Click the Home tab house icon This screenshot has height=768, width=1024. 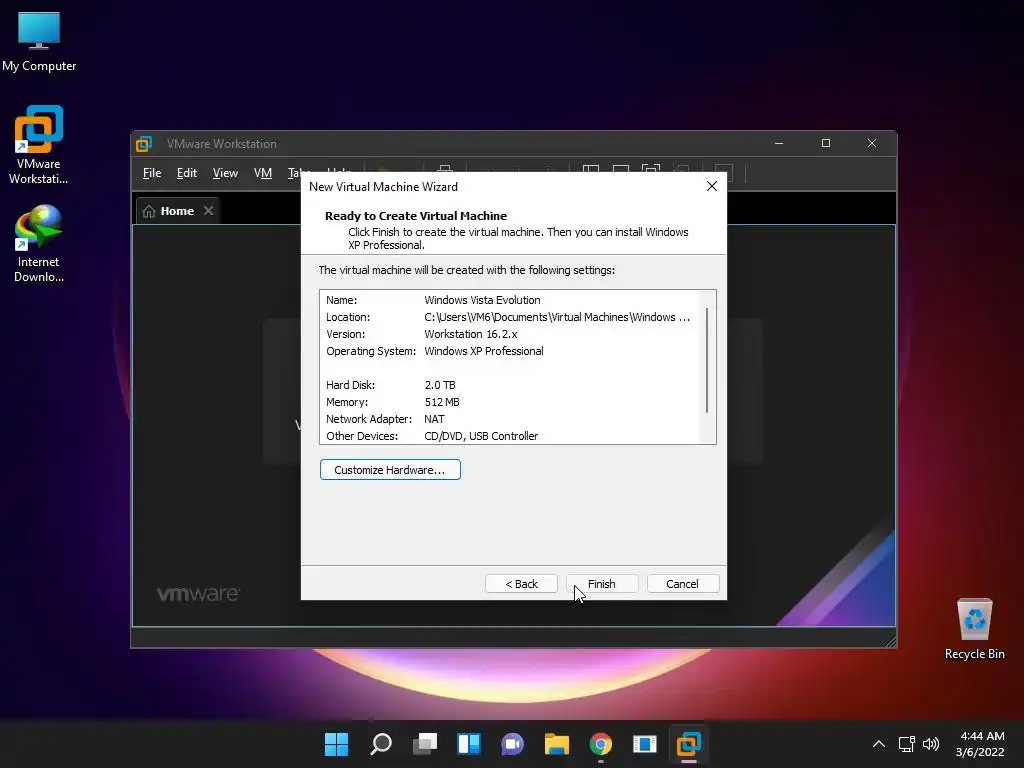pos(149,211)
